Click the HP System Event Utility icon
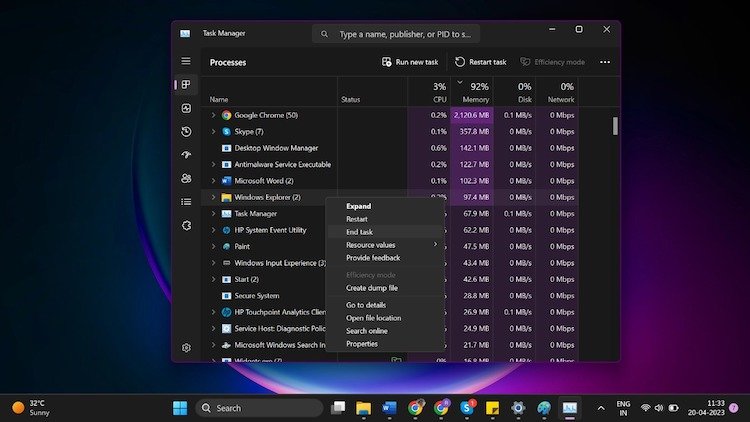 [x=226, y=230]
